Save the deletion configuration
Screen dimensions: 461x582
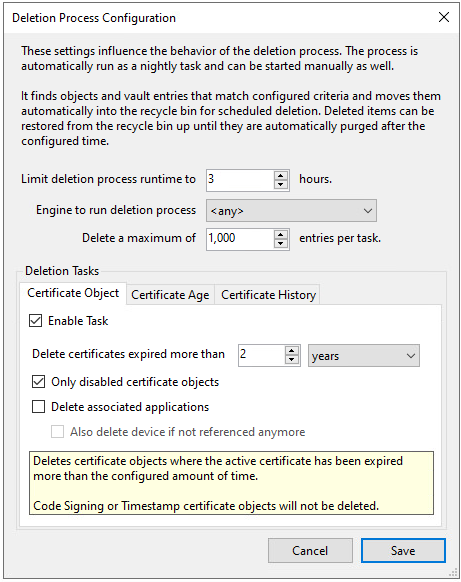click(403, 550)
